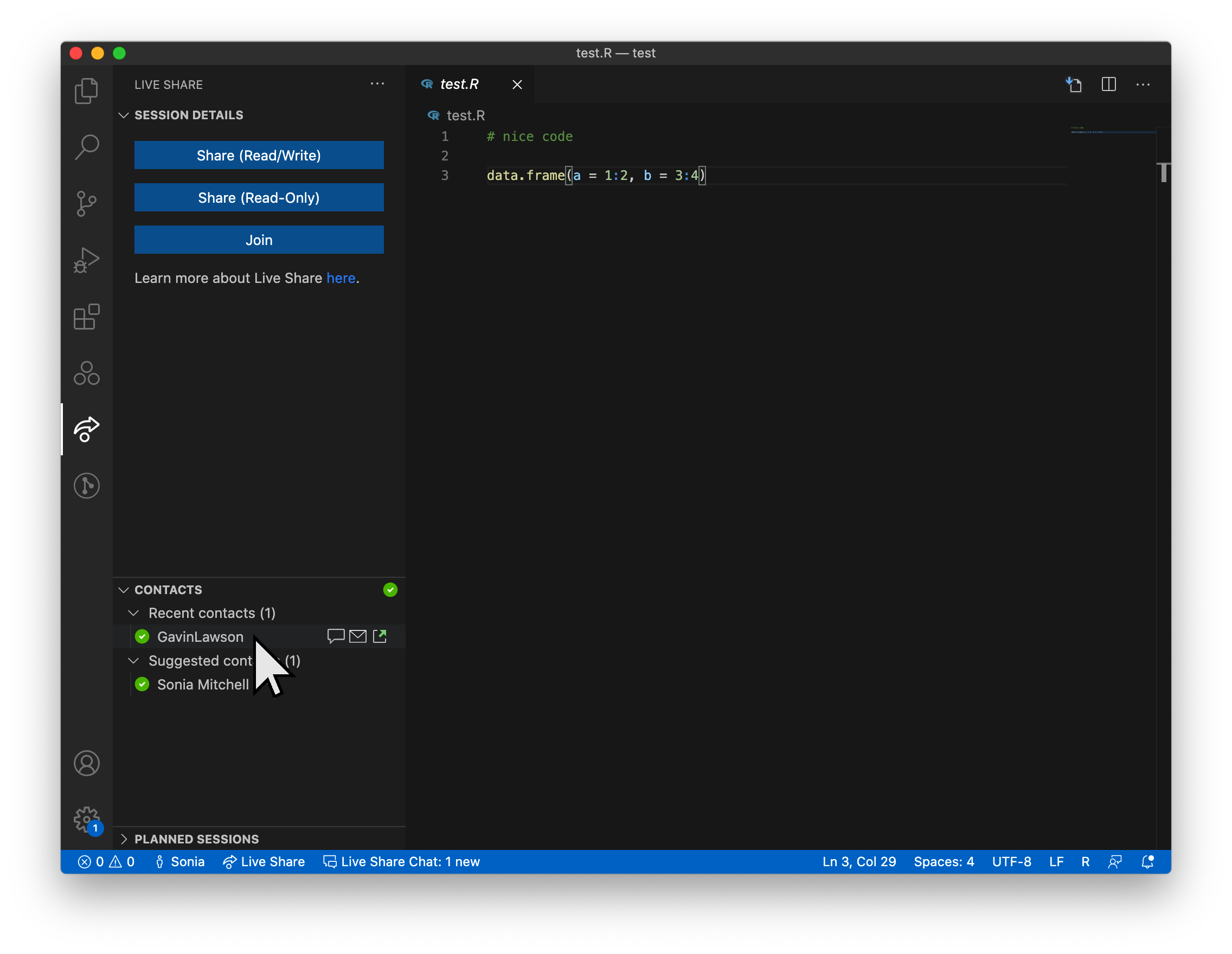This screenshot has width=1232, height=954.
Task: Change the UTF-8 encoding setting
Action: click(x=1011, y=861)
